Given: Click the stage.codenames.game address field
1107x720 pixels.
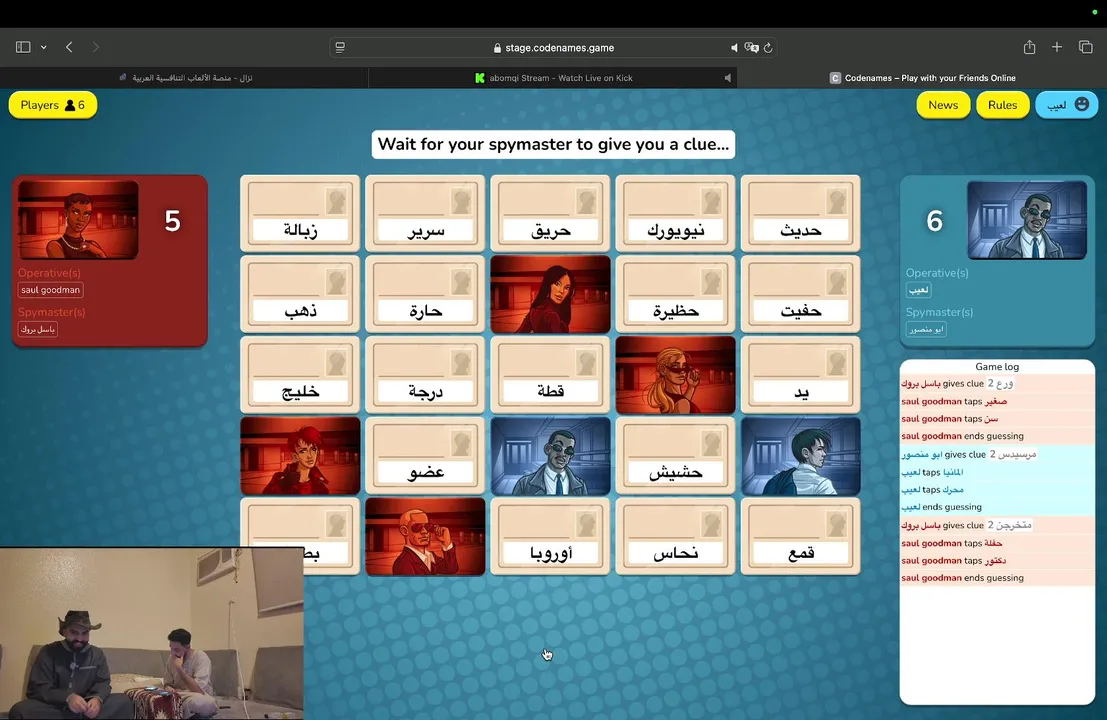Looking at the screenshot, I should 554,47.
